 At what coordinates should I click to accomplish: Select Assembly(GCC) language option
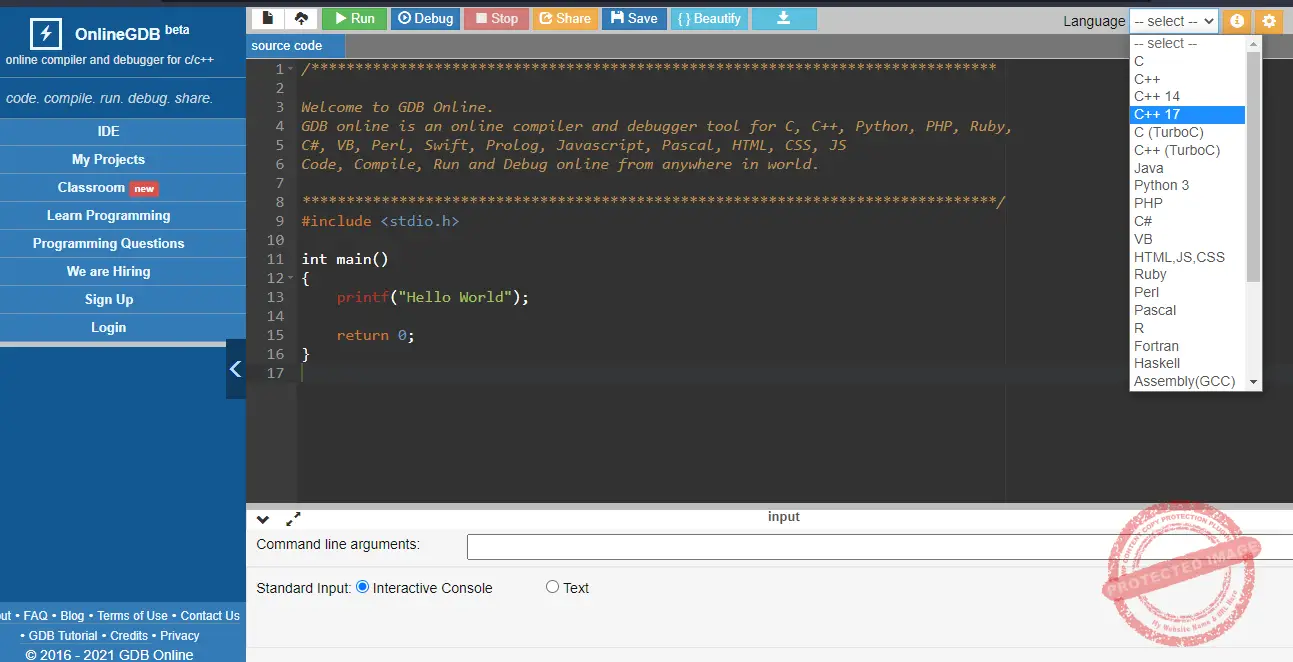[x=1188, y=381]
